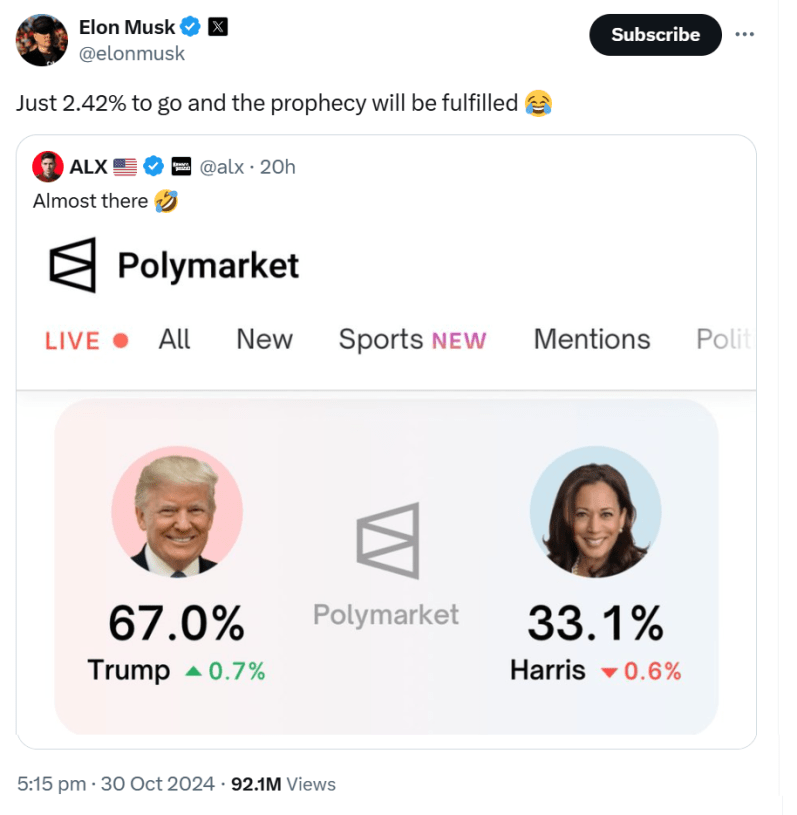Open the Sports tab
The width and height of the screenshot is (797, 815).
click(x=380, y=340)
